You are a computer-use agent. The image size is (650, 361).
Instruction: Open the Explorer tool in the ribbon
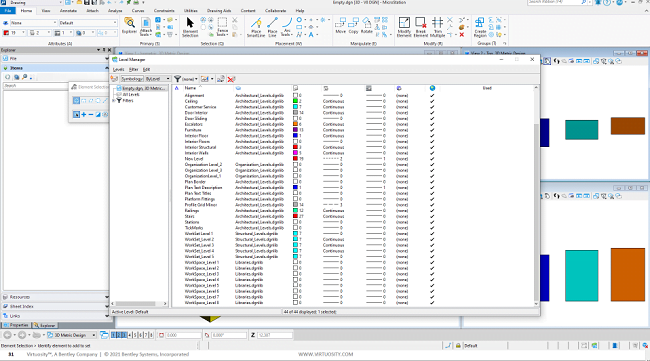click(x=129, y=26)
